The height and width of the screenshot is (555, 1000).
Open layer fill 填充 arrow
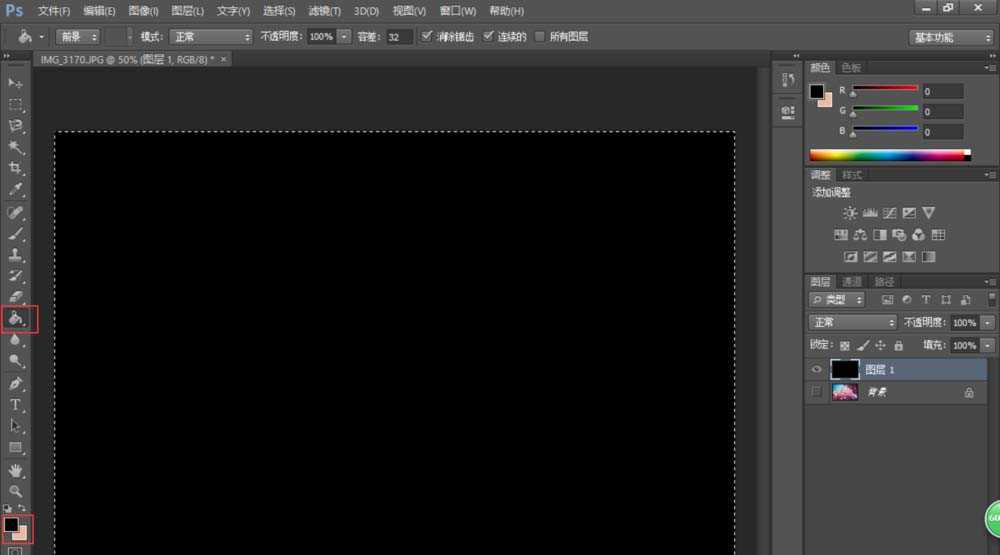(x=987, y=346)
